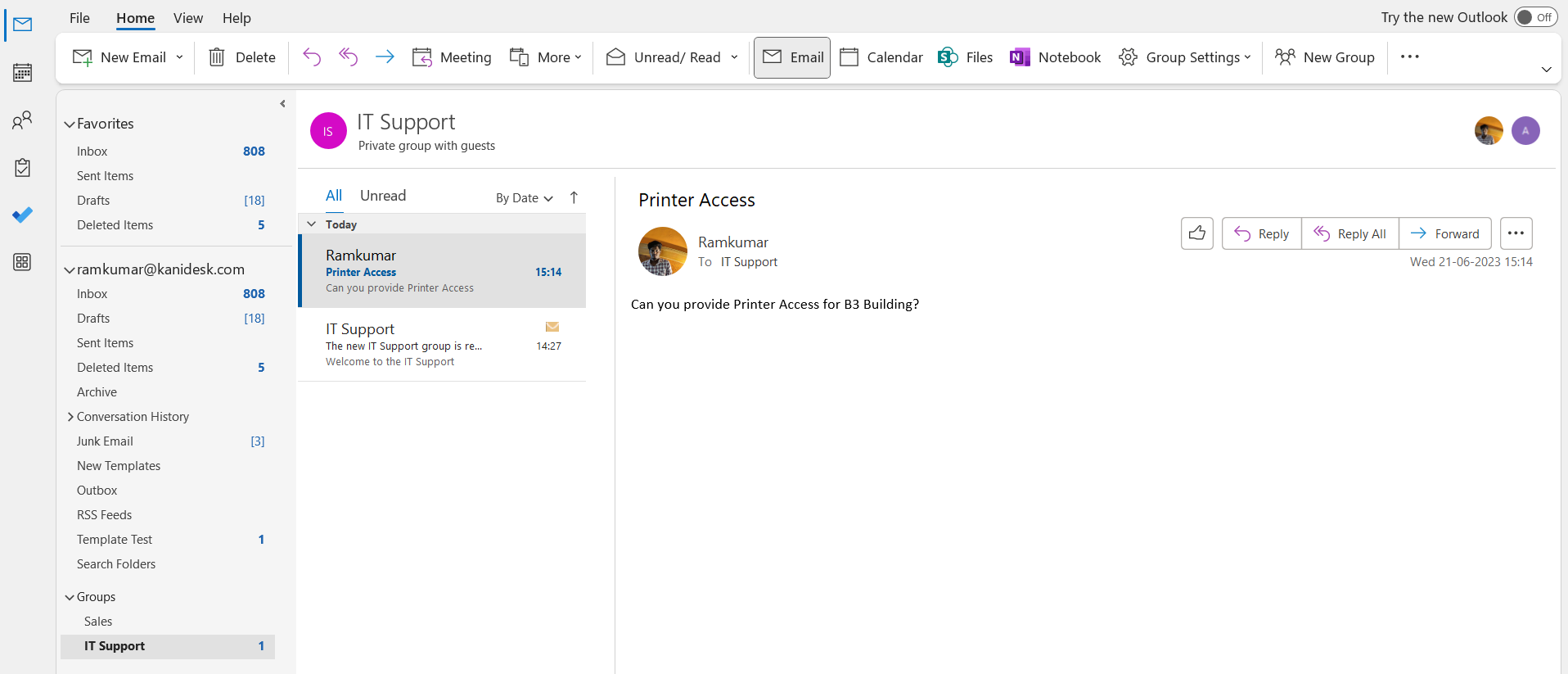Open group Files SharePoint button
Screen dimensions: 1568x674
coord(965,57)
